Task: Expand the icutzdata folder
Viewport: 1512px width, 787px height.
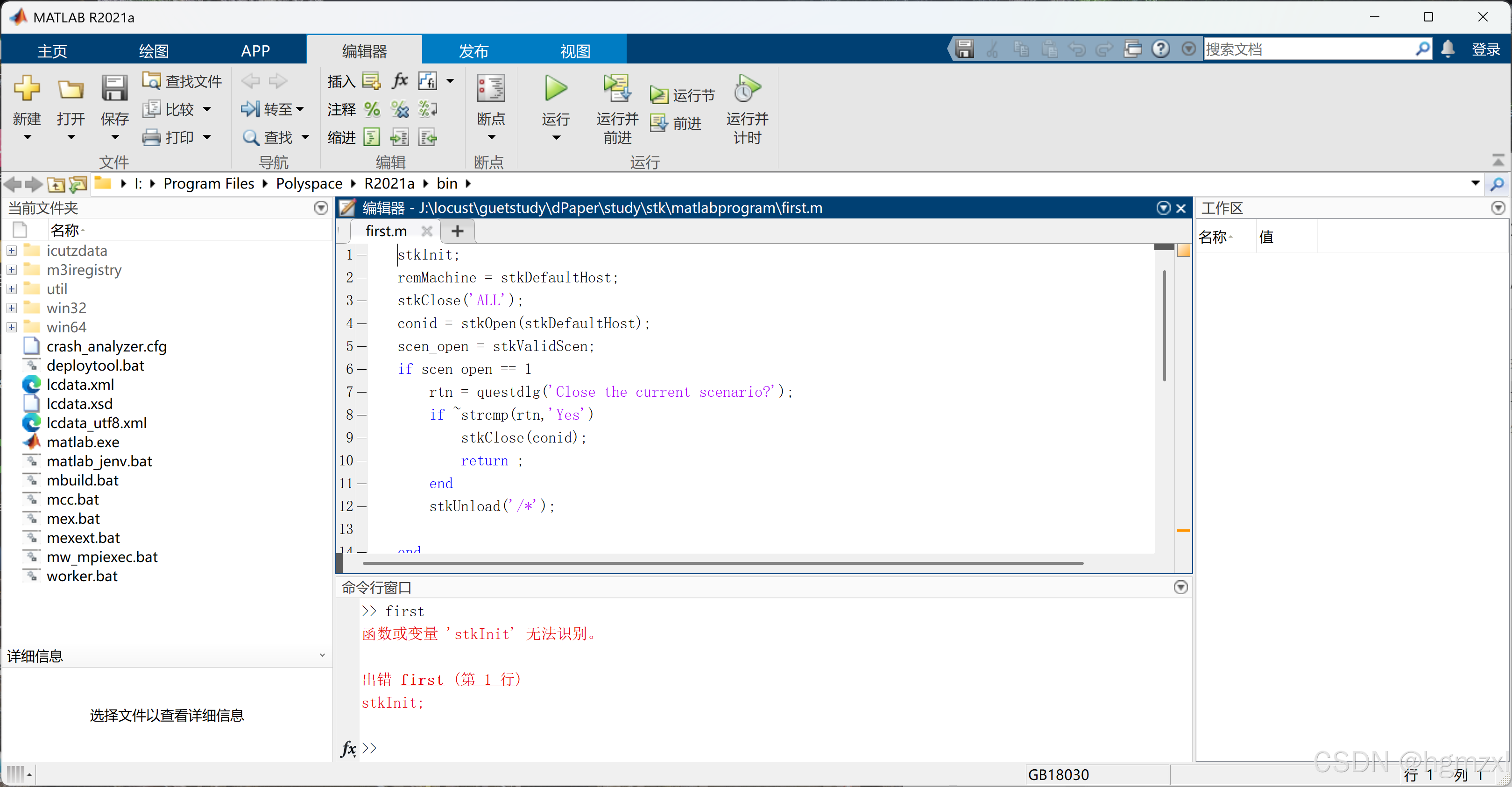Action: [12, 251]
